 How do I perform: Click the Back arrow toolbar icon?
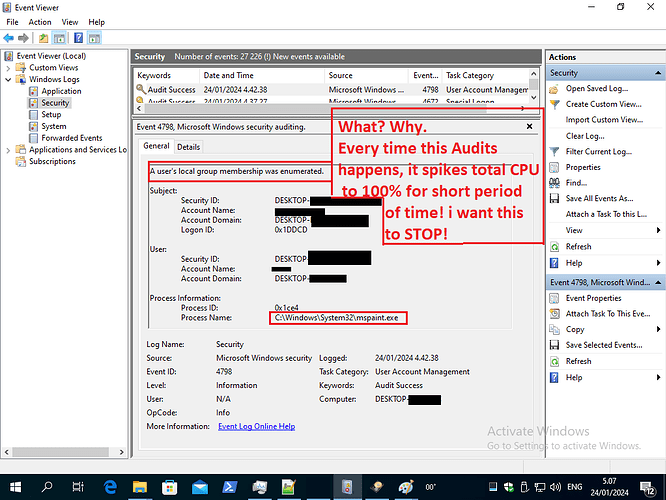click(8, 38)
